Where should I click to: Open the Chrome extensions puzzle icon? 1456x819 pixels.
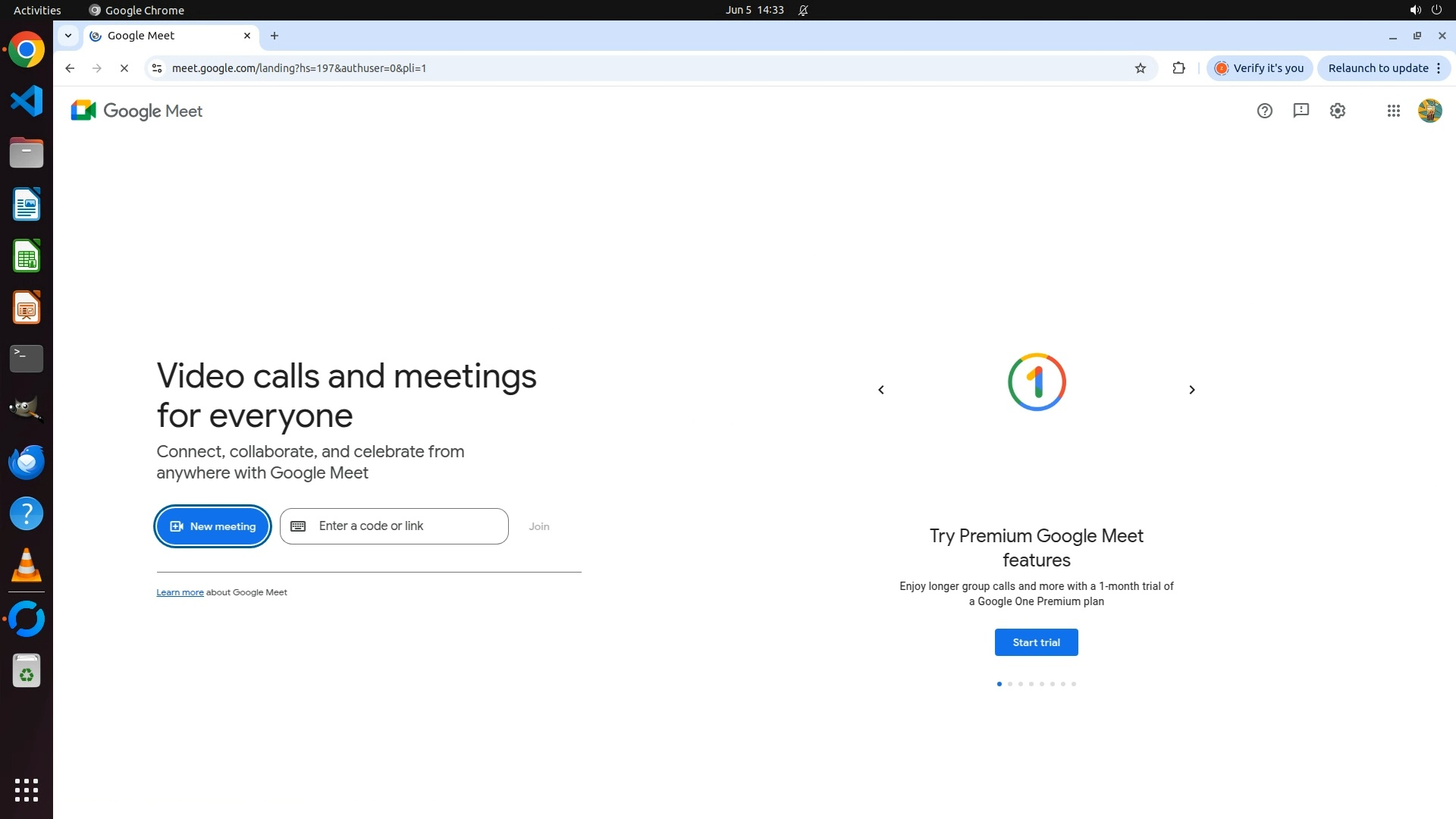pos(1178,68)
